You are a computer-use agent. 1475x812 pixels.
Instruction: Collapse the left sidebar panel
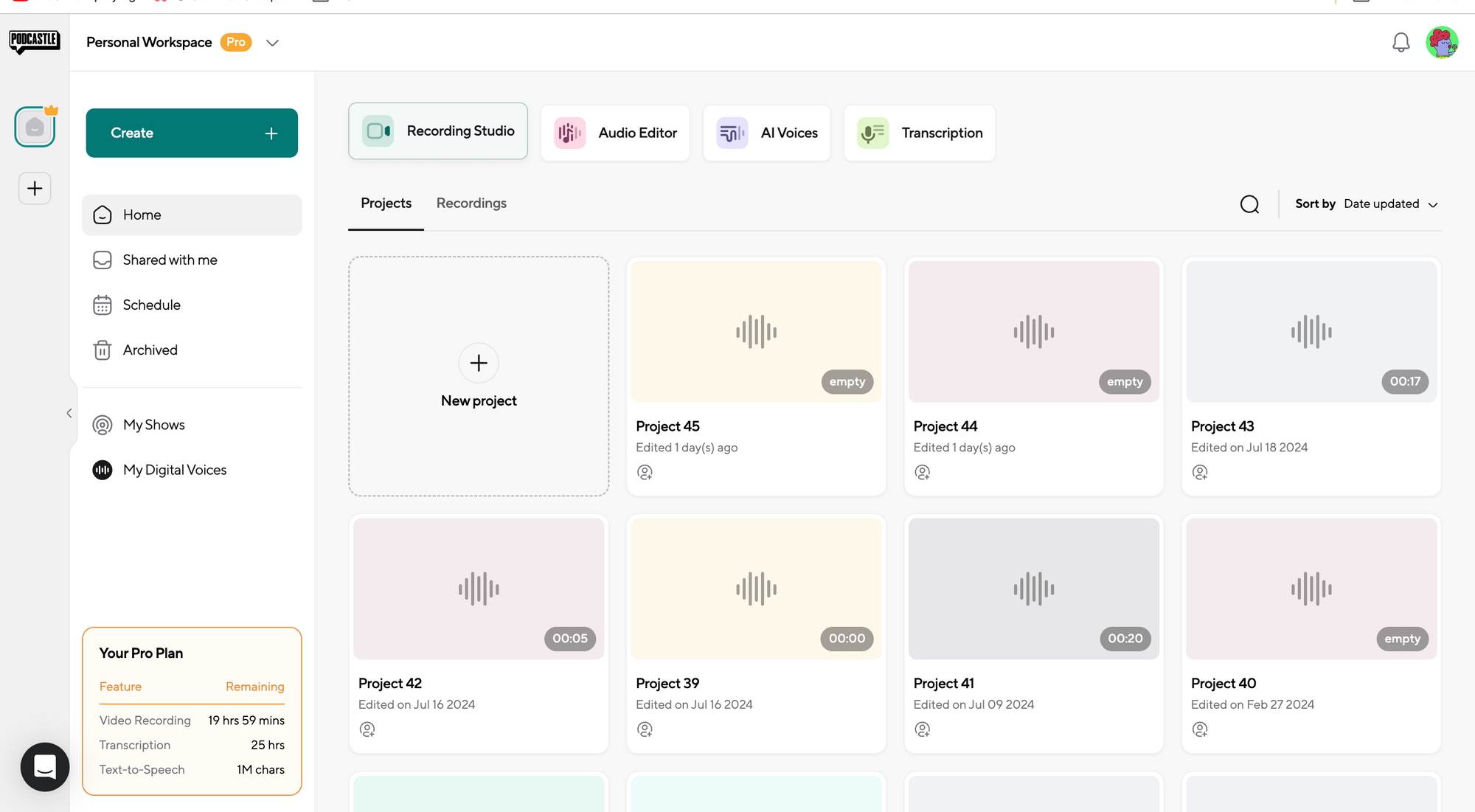[x=69, y=414]
